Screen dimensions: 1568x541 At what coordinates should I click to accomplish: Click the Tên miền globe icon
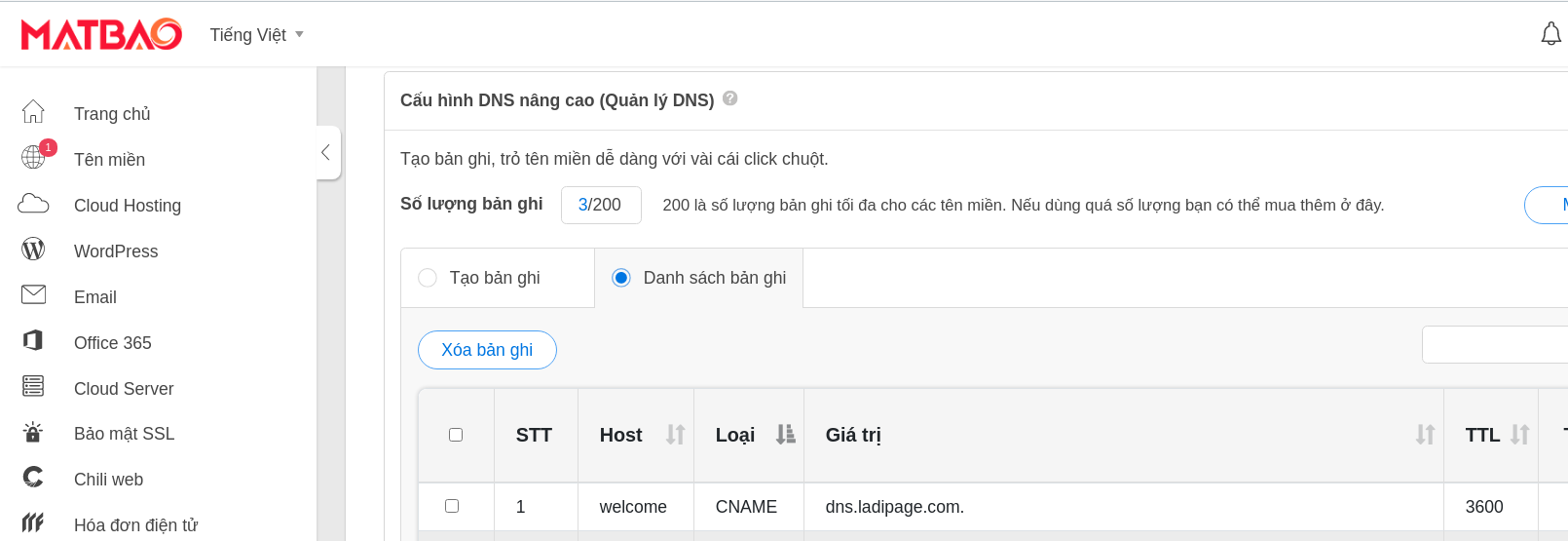[x=33, y=157]
